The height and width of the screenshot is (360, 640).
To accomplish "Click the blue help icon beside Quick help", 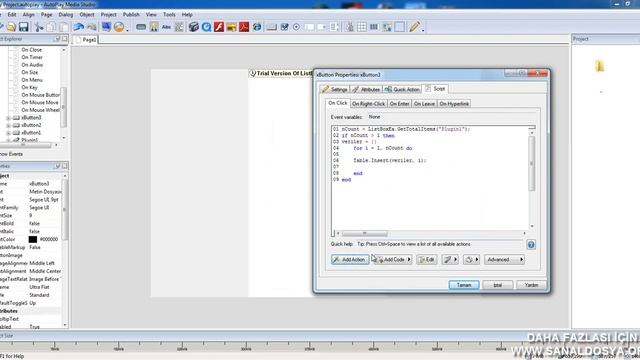I will click(x=531, y=244).
